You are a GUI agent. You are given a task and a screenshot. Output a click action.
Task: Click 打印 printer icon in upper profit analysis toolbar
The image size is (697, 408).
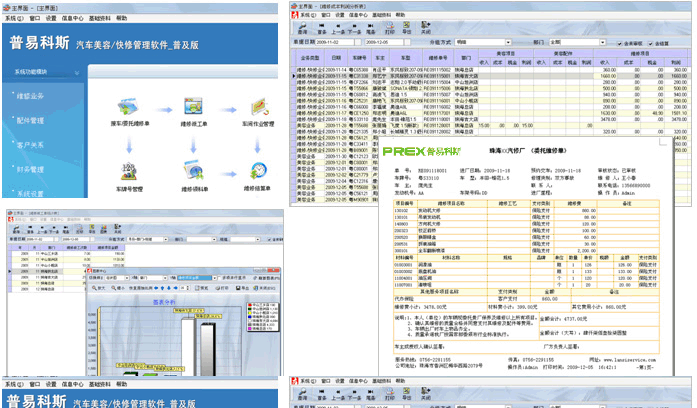click(389, 28)
